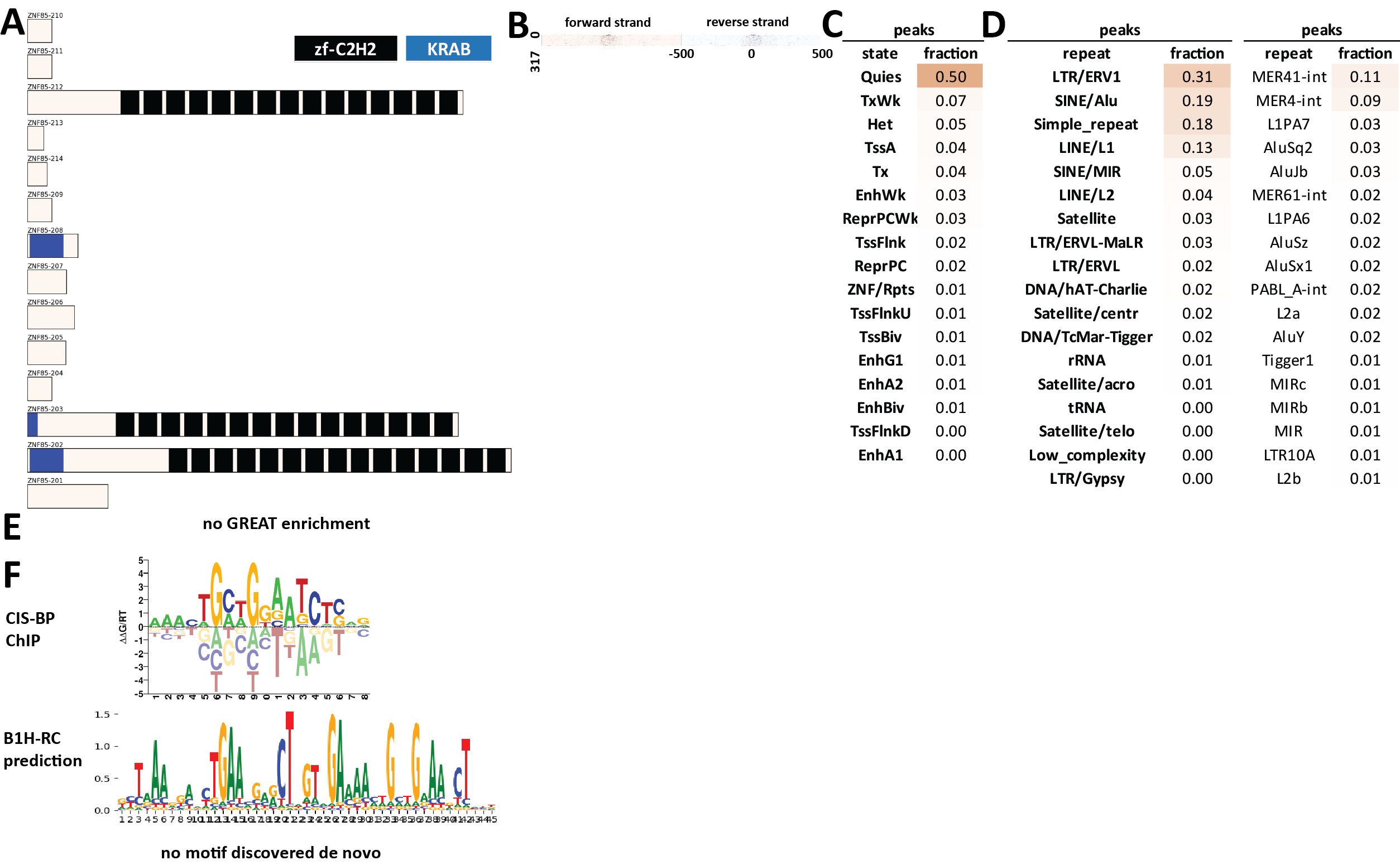This screenshot has width=1400, height=865.
Task: Click the TxWk state label
Action: tap(879, 100)
